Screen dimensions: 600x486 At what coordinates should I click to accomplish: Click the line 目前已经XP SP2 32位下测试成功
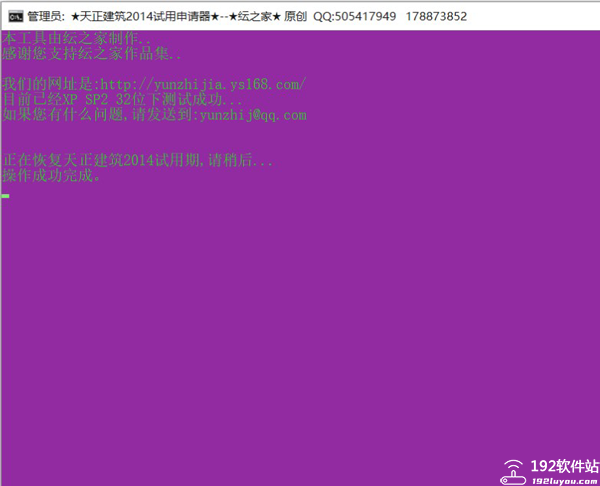(122, 99)
